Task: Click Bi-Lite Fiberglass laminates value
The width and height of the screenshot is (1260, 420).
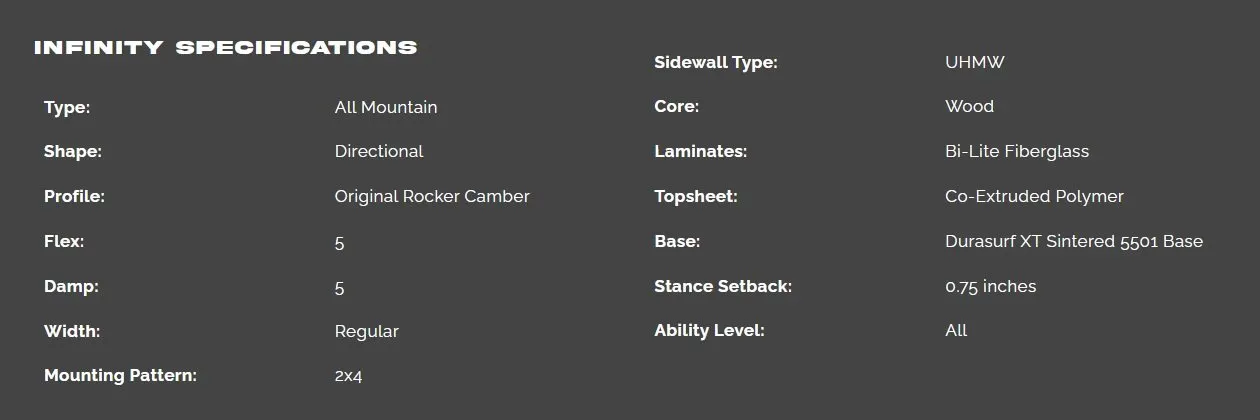Action: 1017,152
